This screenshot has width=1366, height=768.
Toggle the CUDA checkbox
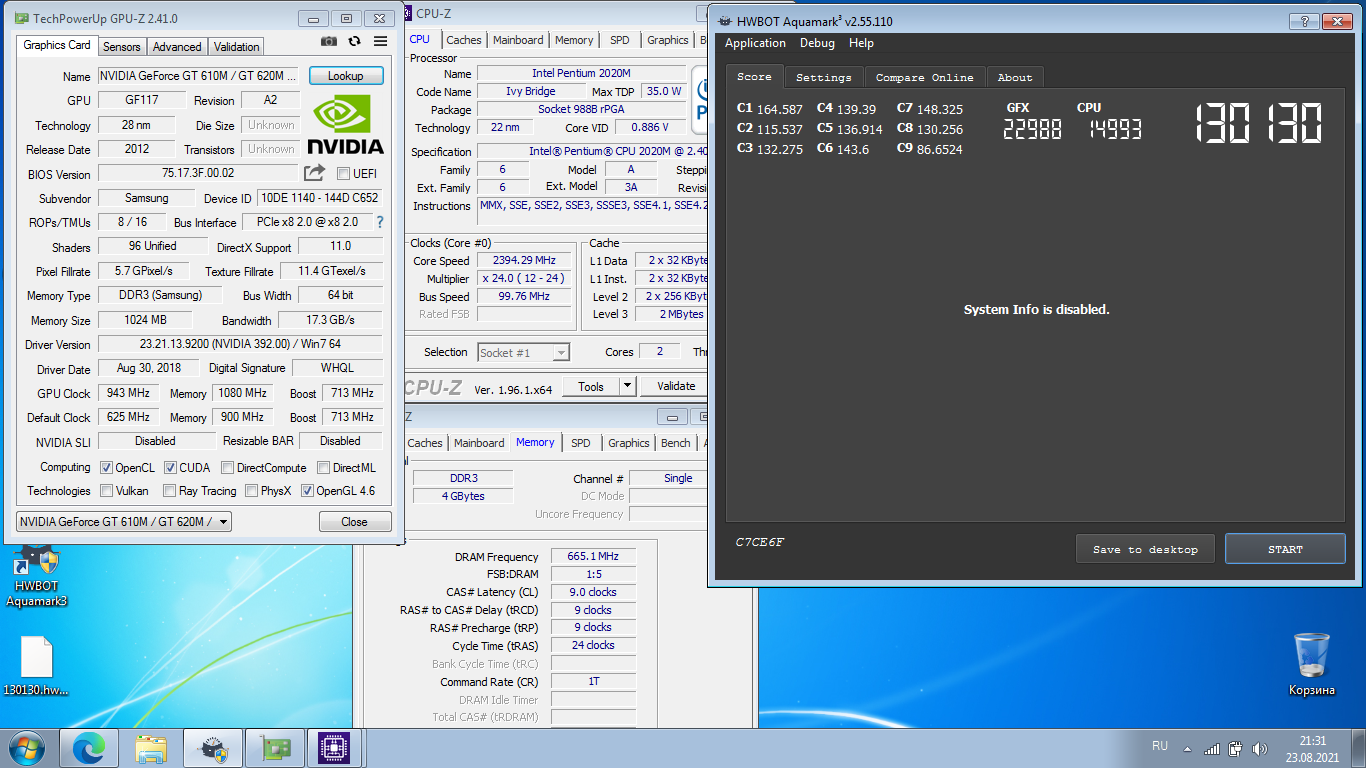(x=171, y=467)
